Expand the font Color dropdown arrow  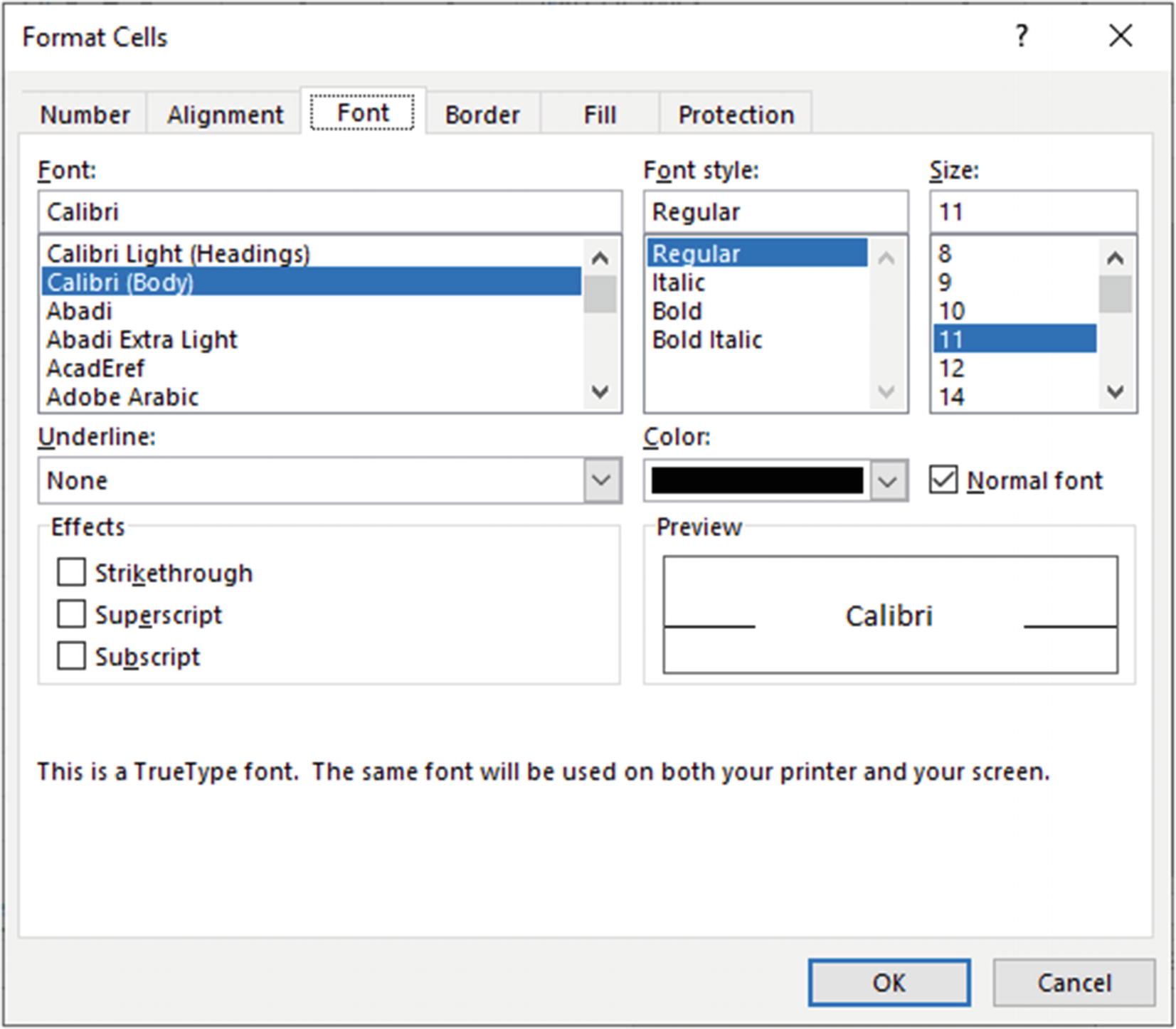pos(887,481)
